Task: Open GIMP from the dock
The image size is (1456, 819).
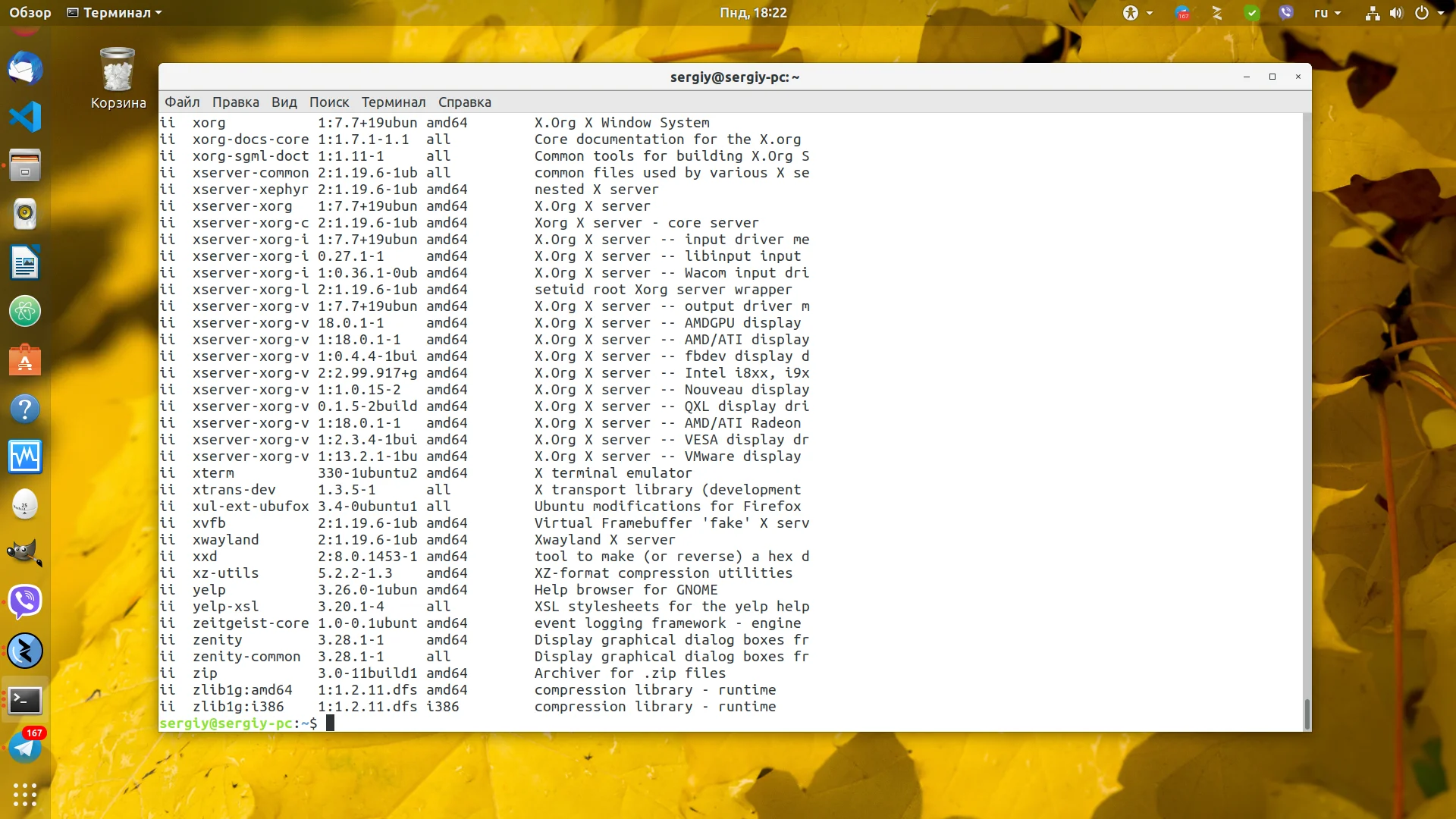Action: coord(25,553)
